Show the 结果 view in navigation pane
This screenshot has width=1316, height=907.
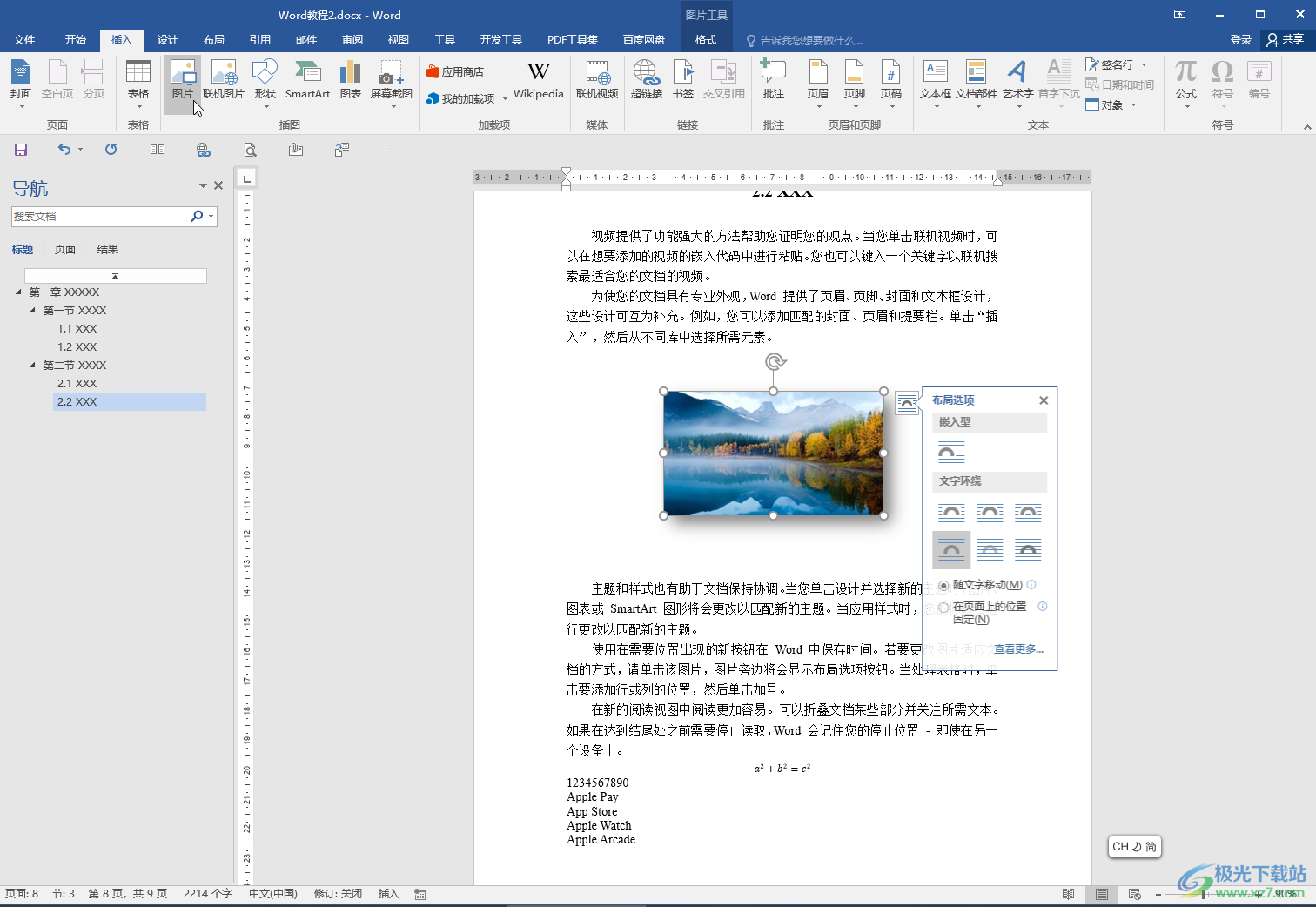[x=108, y=250]
